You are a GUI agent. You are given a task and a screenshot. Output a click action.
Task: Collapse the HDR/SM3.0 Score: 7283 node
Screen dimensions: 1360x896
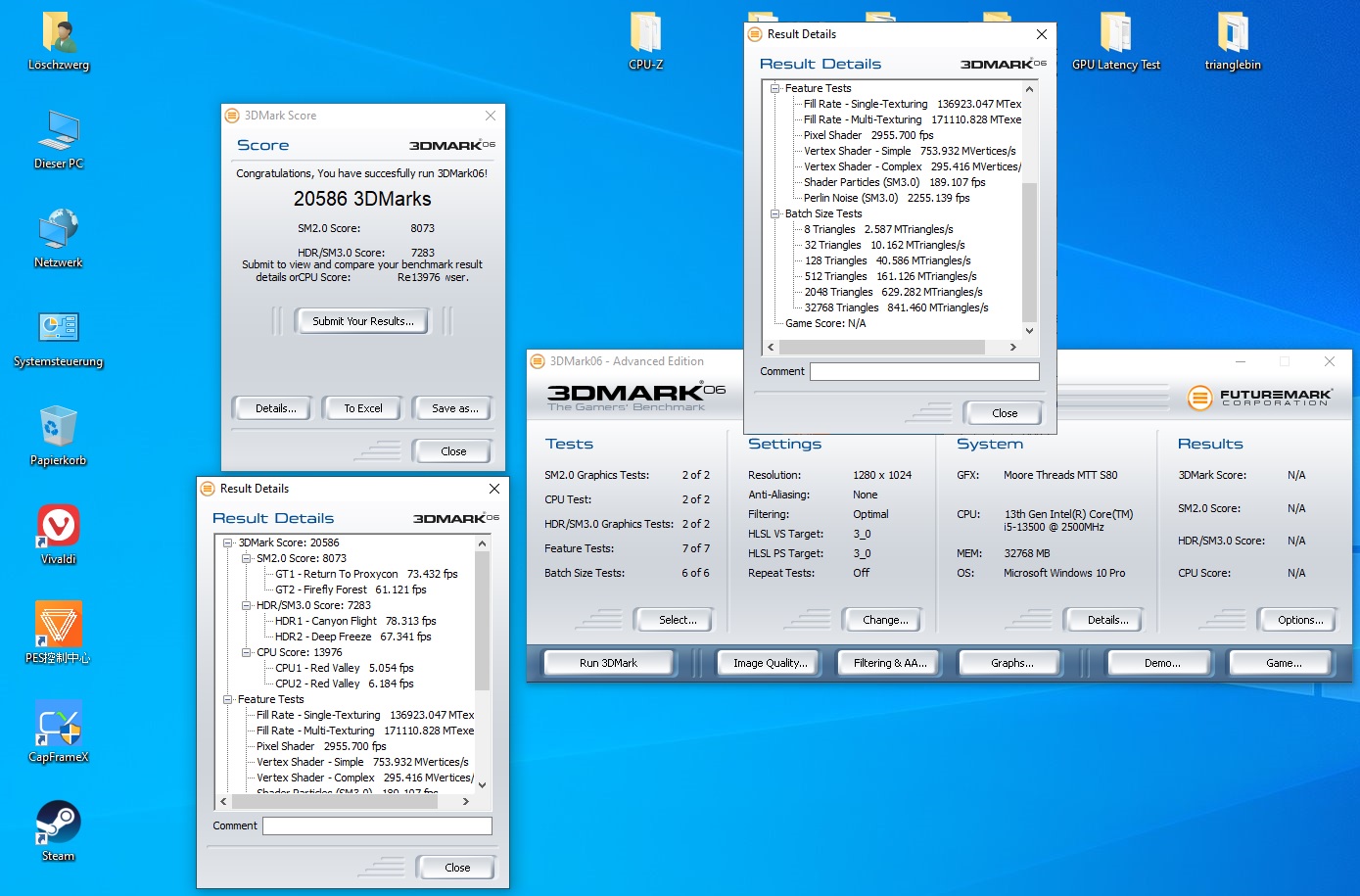[246, 605]
